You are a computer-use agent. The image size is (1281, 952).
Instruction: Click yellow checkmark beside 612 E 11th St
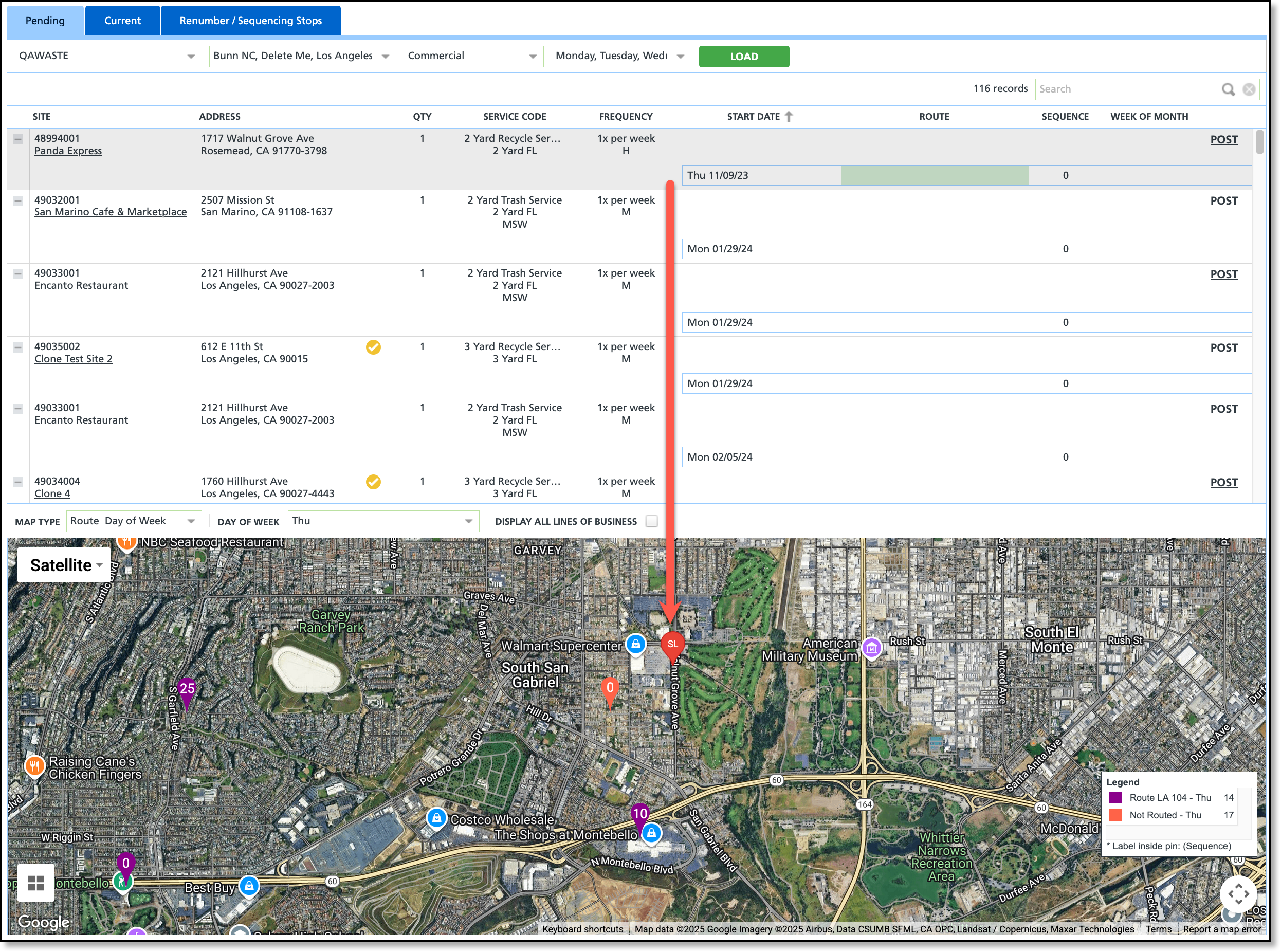(373, 347)
